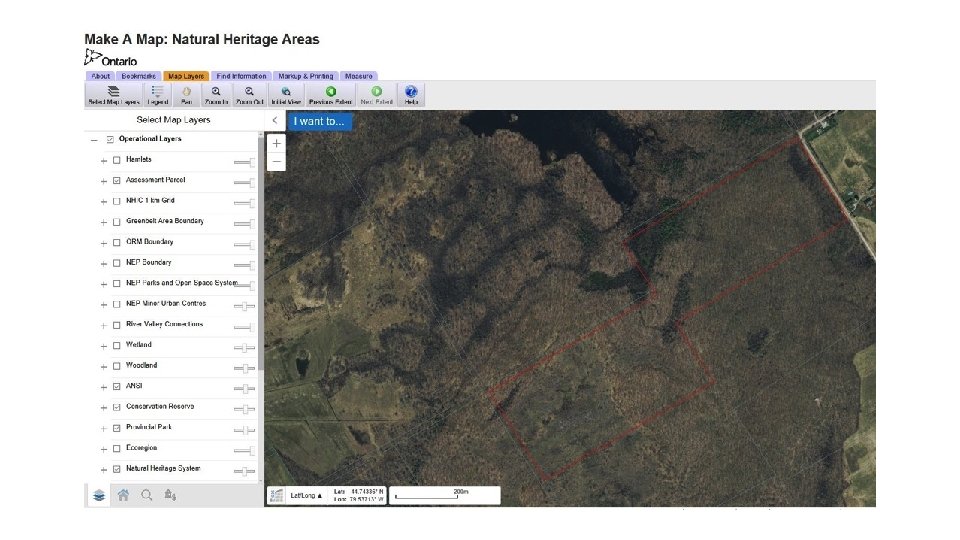The image size is (960, 540).
Task: Adjust the Provincial Park transparency slider
Action: (244, 428)
